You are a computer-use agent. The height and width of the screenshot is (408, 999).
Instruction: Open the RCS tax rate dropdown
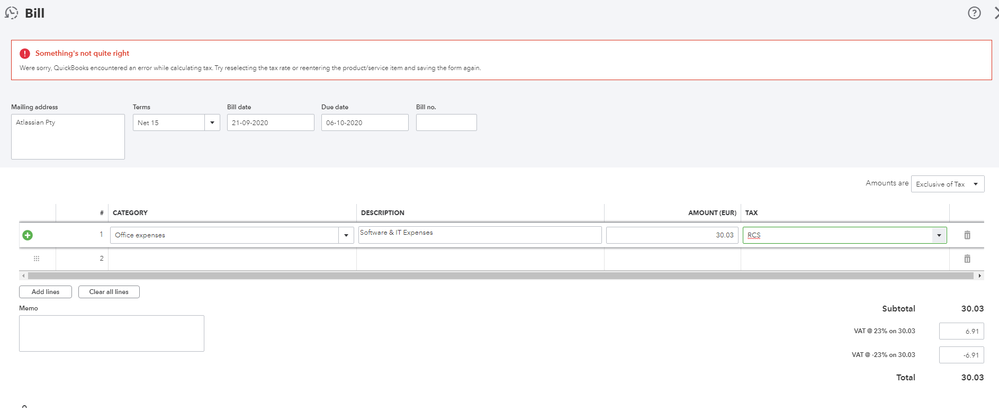(x=938, y=235)
